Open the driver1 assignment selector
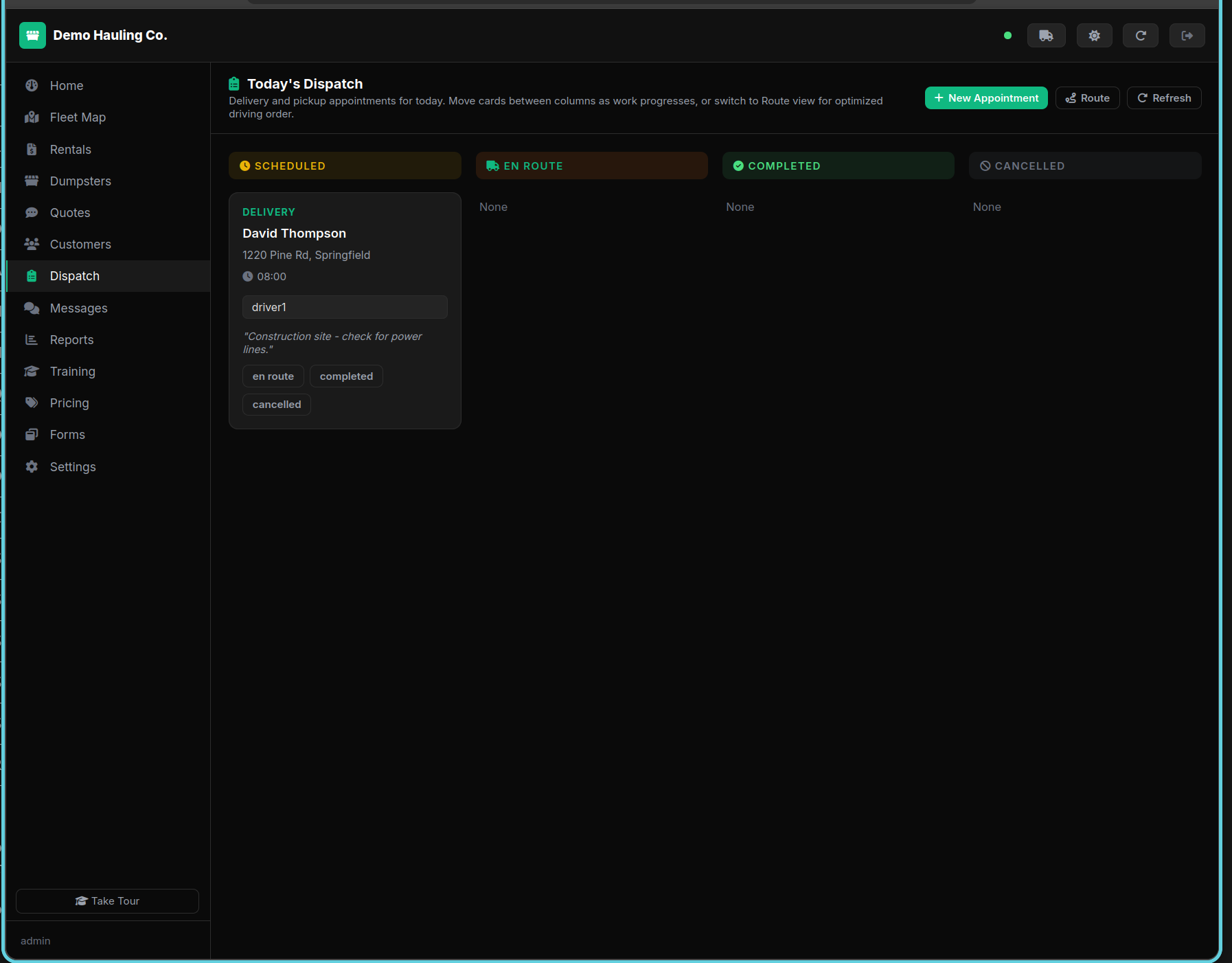This screenshot has height=963, width=1232. click(345, 307)
